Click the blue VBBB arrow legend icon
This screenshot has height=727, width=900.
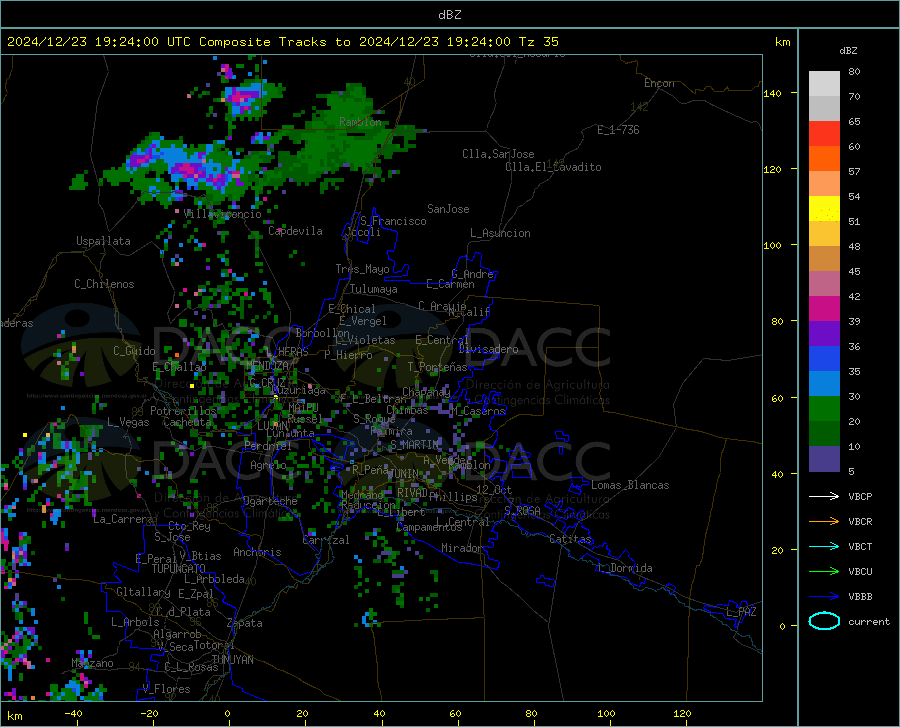[824, 597]
